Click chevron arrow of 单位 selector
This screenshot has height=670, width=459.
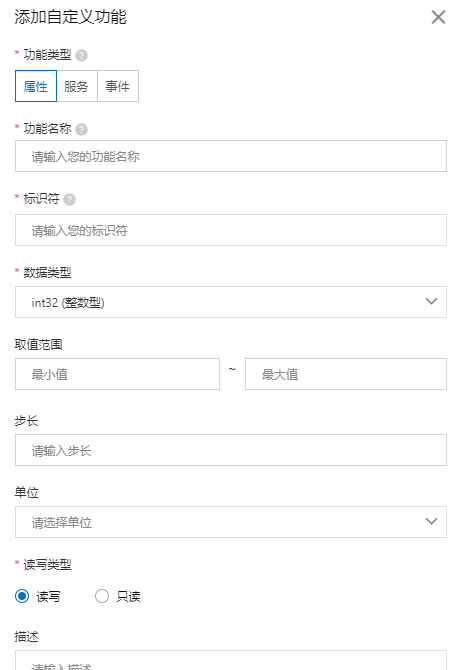click(x=431, y=522)
